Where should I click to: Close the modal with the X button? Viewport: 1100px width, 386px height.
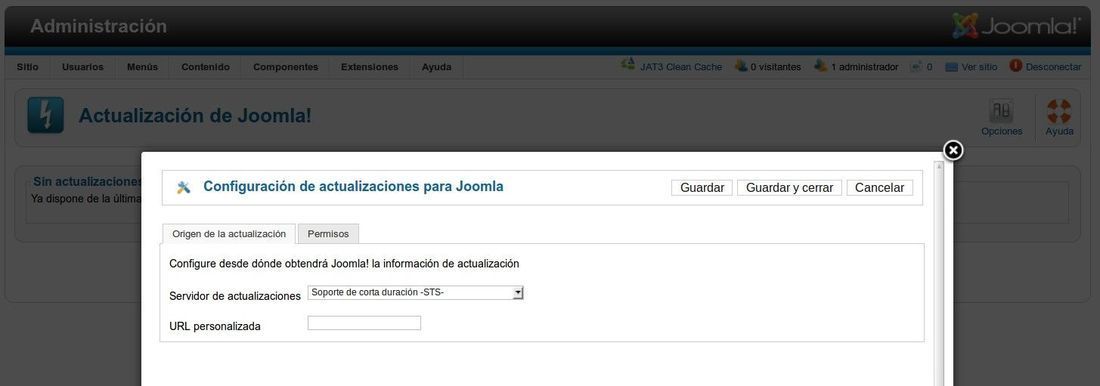(x=953, y=151)
